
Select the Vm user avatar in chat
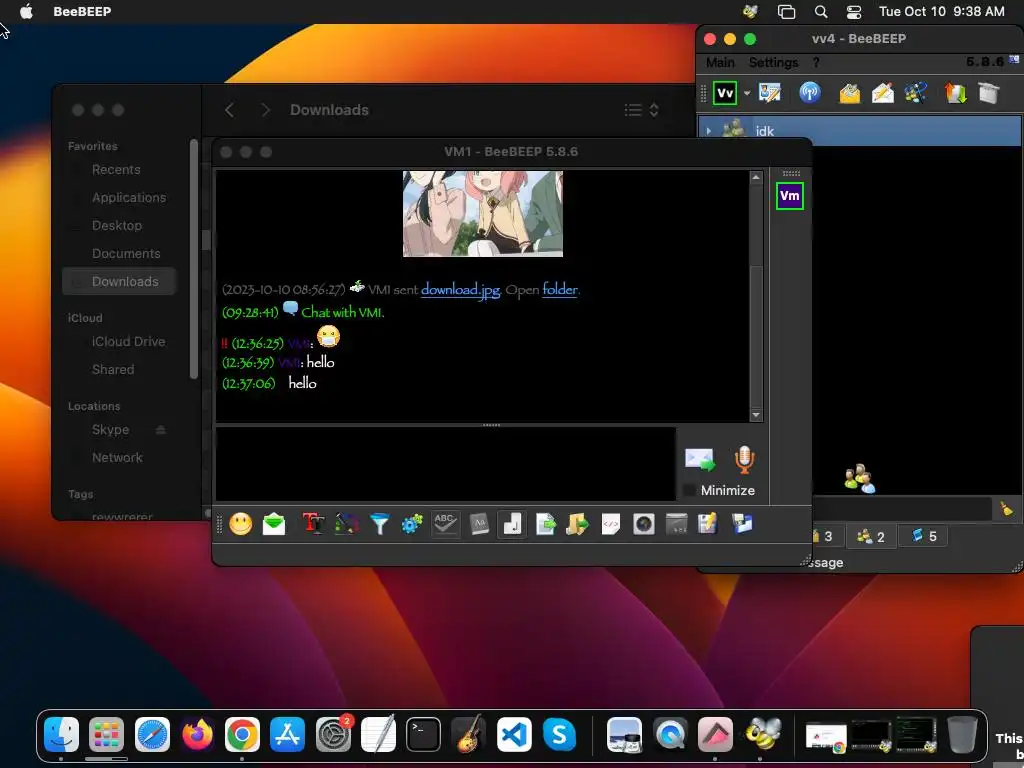790,196
